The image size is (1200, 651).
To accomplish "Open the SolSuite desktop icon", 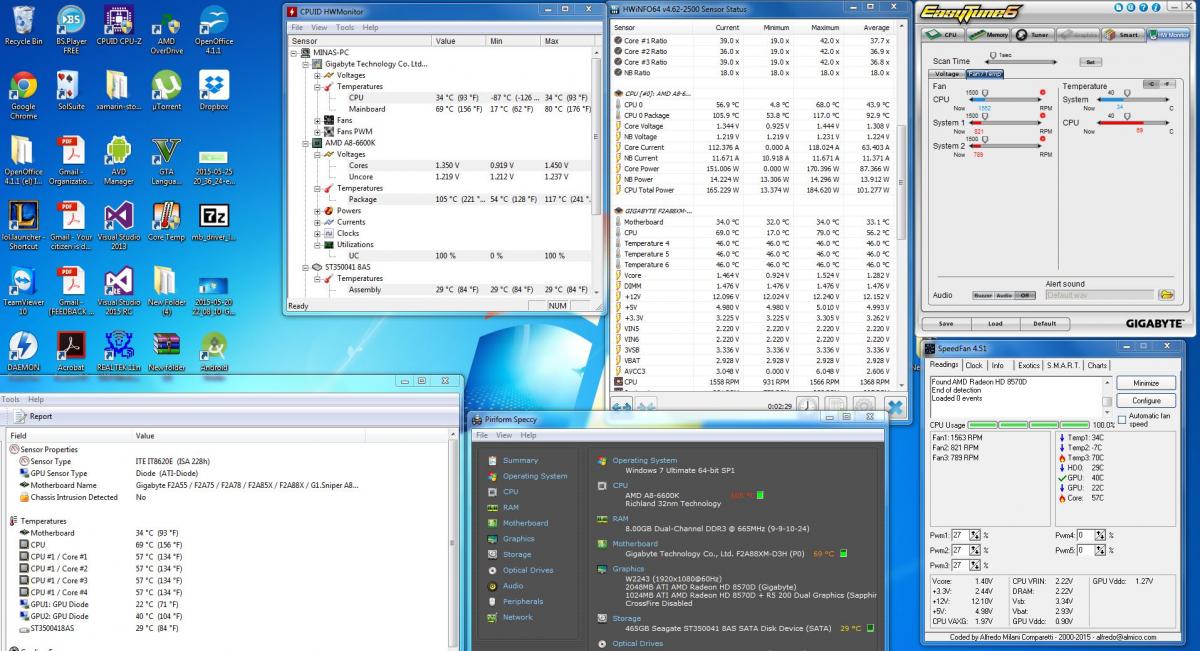I will coord(71,91).
